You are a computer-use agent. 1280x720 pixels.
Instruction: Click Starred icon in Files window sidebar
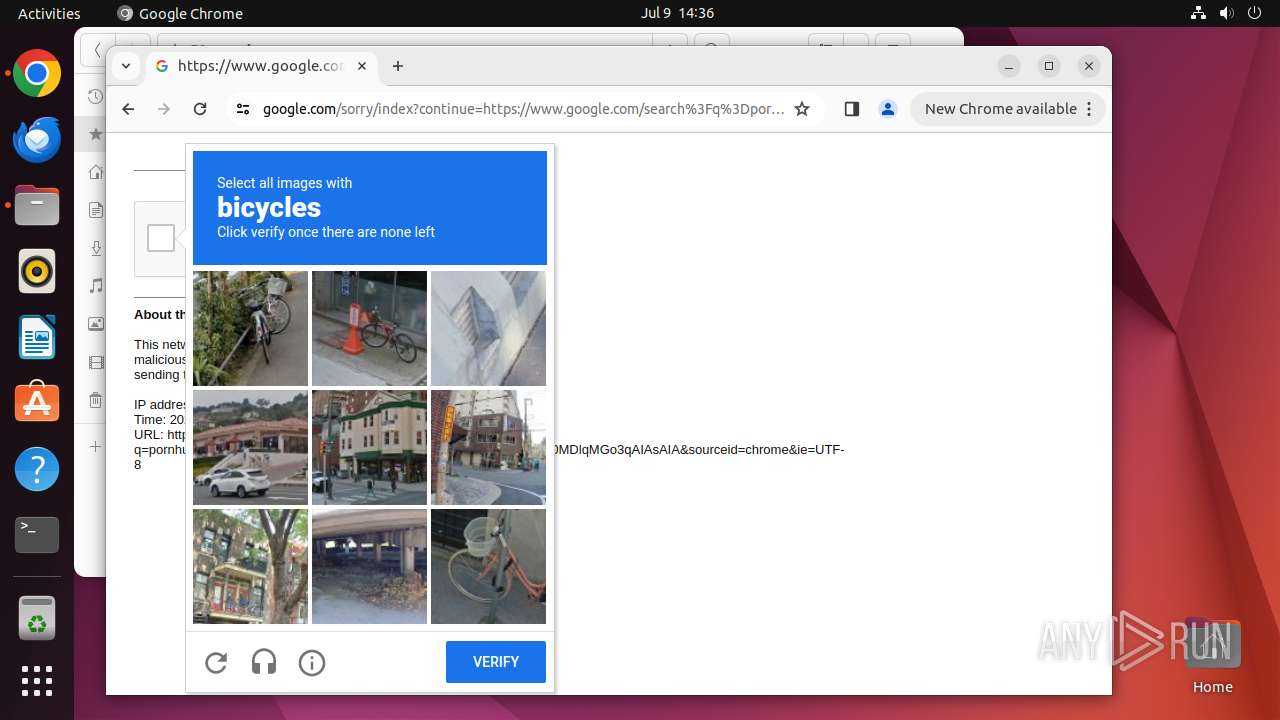95,133
